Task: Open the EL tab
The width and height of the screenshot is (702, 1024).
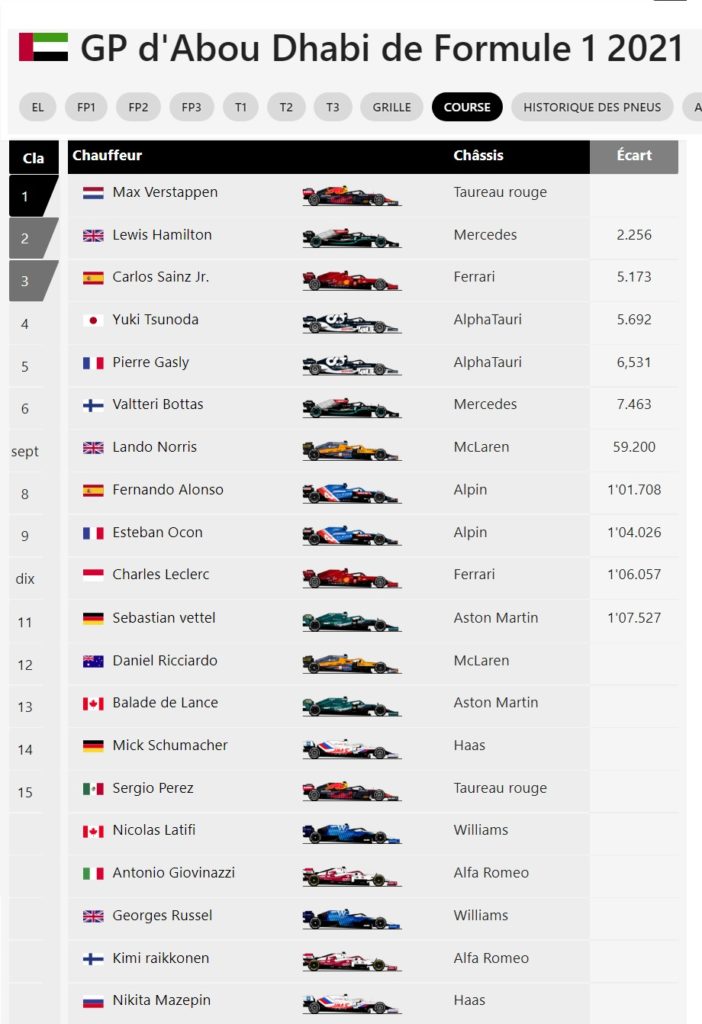Action: 38,107
